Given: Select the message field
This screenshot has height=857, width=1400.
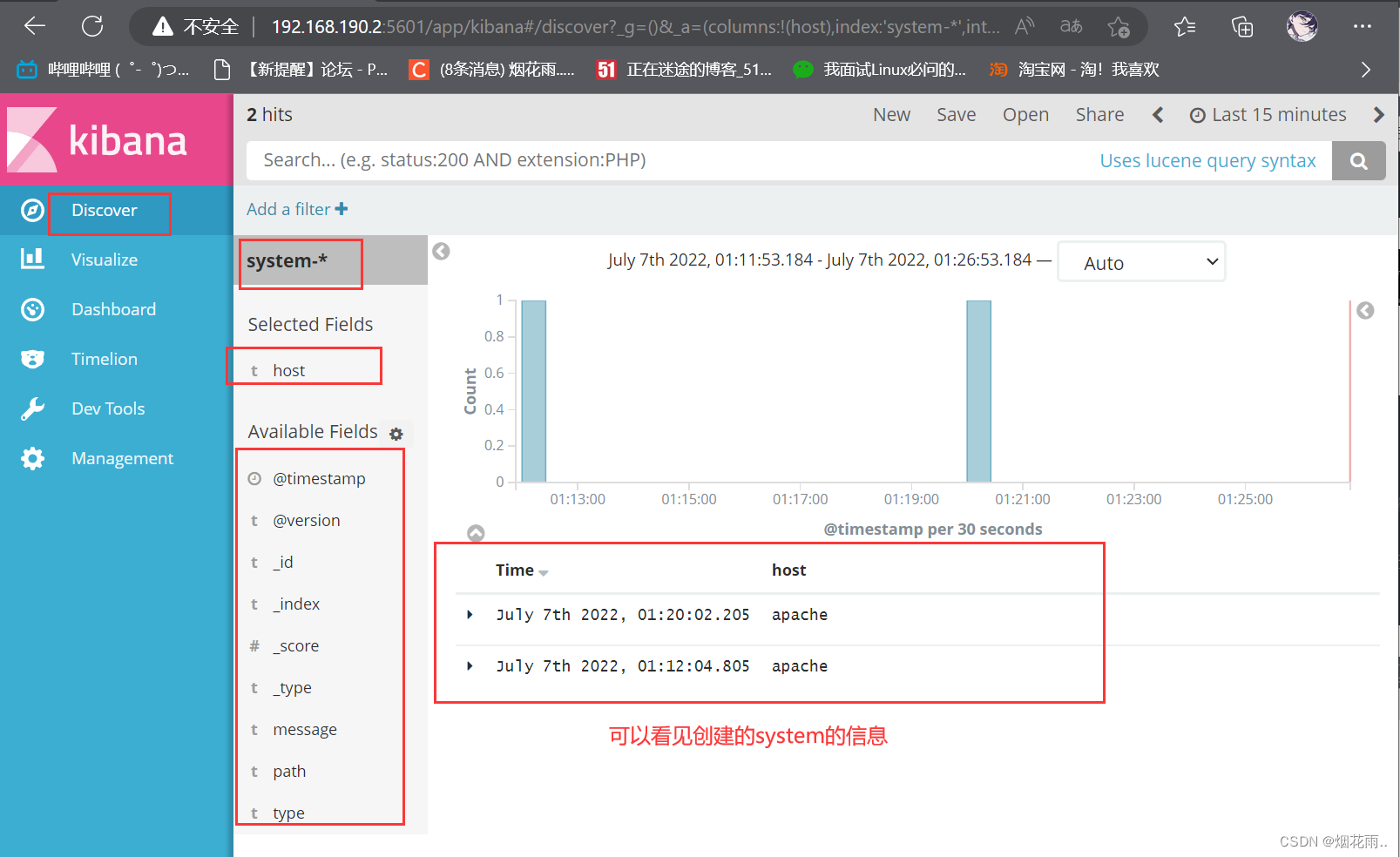Looking at the screenshot, I should pos(305,729).
